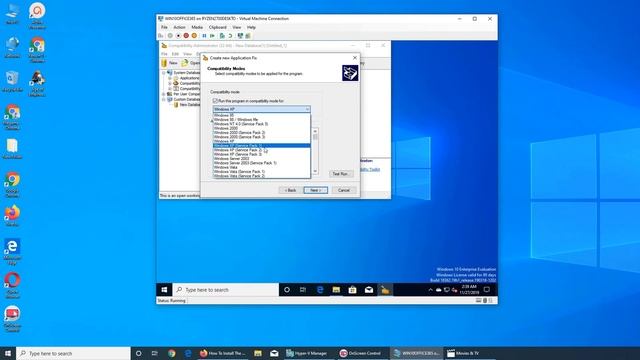Close the Create new Application Fix dialog
The width and height of the screenshot is (640, 360).
355,58
